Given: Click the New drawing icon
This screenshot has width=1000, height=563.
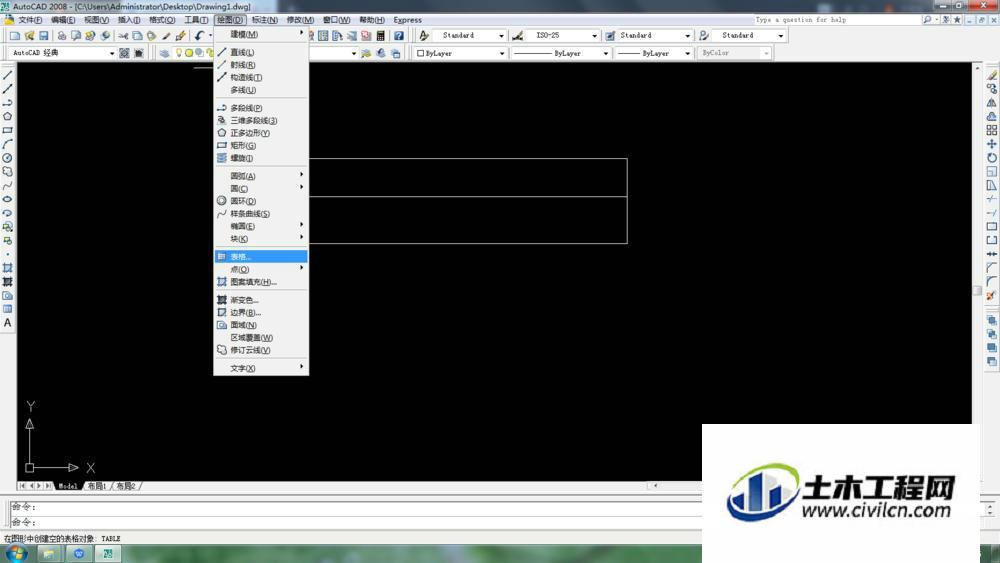Looking at the screenshot, I should pos(15,36).
